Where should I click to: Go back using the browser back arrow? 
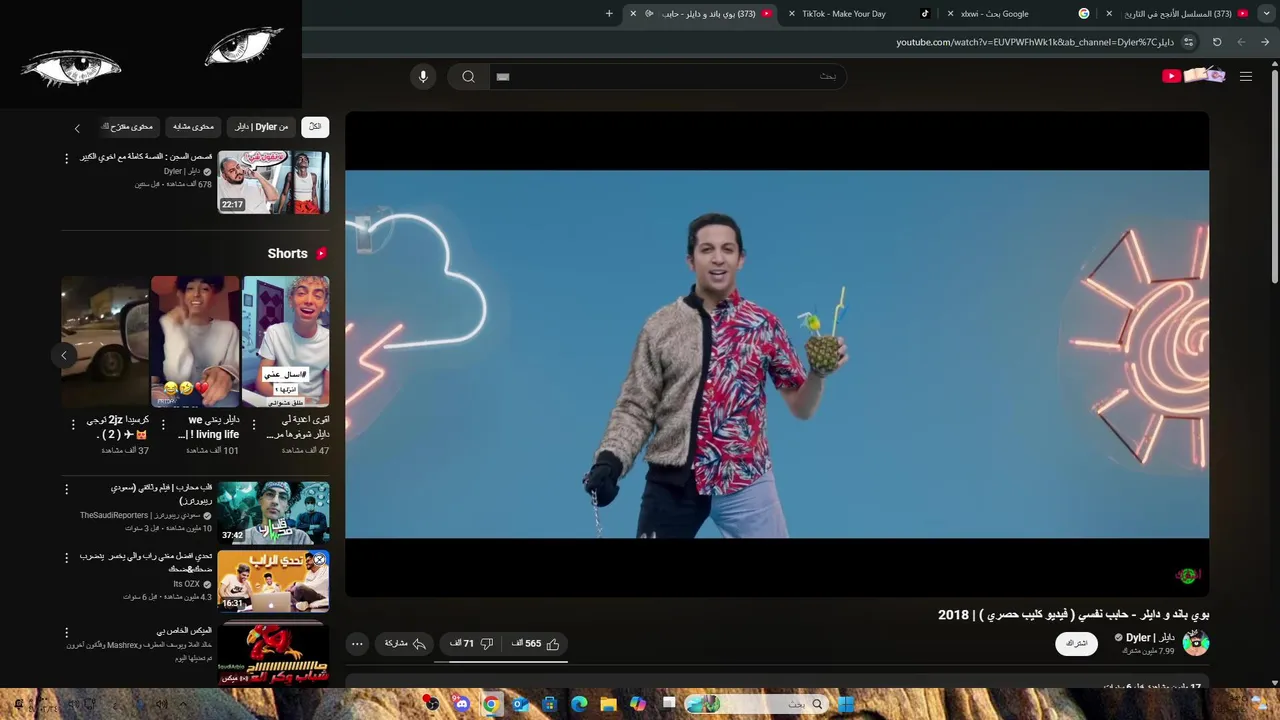[x=1265, y=42]
